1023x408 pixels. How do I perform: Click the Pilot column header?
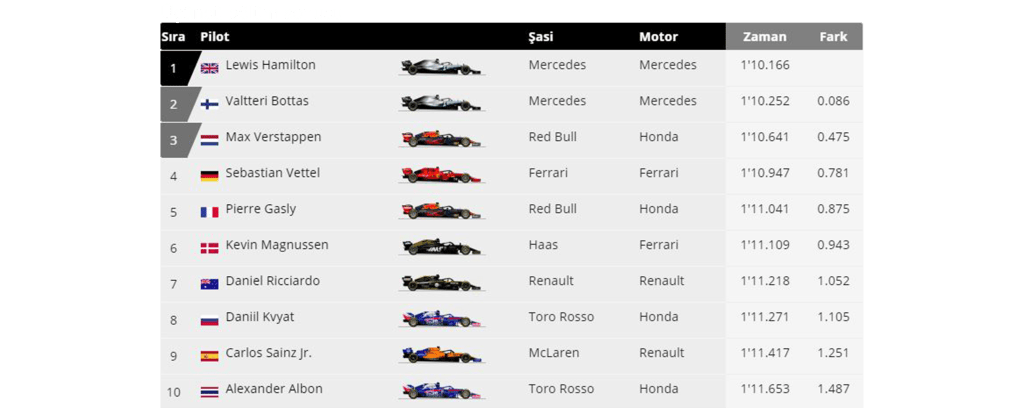click(x=215, y=37)
